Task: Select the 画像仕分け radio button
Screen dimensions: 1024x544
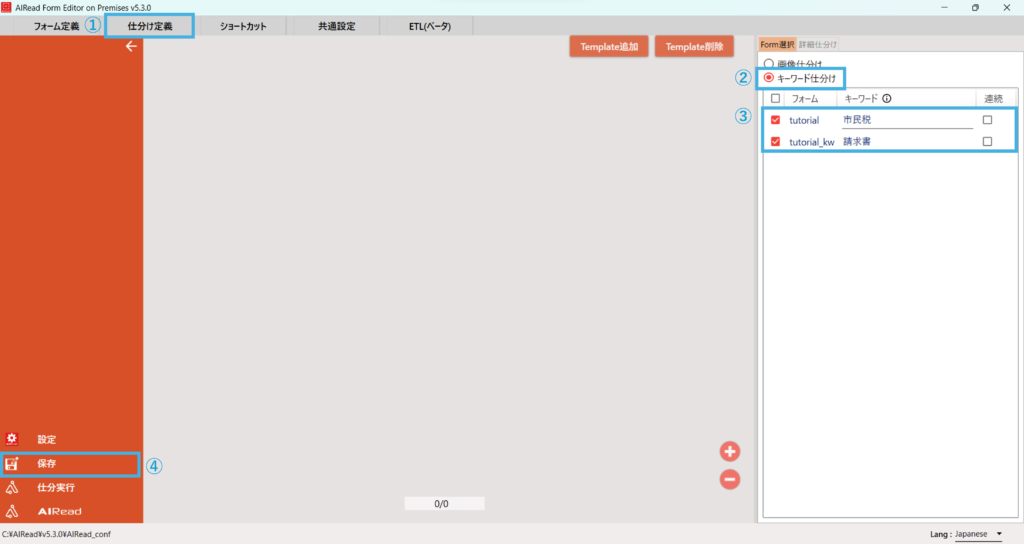Action: coord(769,63)
